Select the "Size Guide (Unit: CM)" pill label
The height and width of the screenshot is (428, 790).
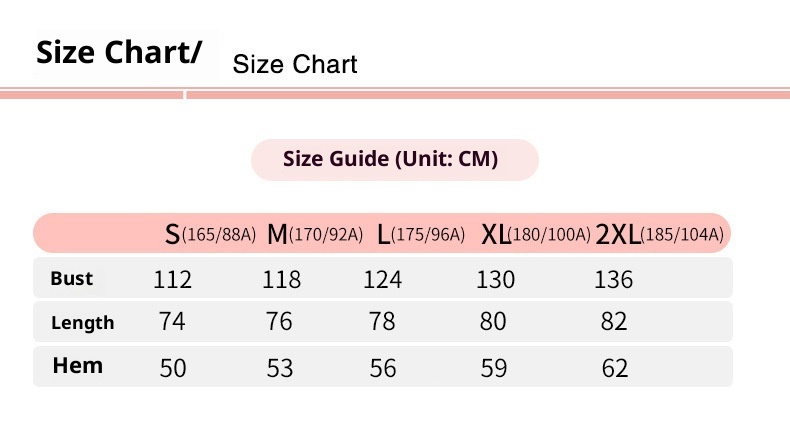click(x=394, y=159)
